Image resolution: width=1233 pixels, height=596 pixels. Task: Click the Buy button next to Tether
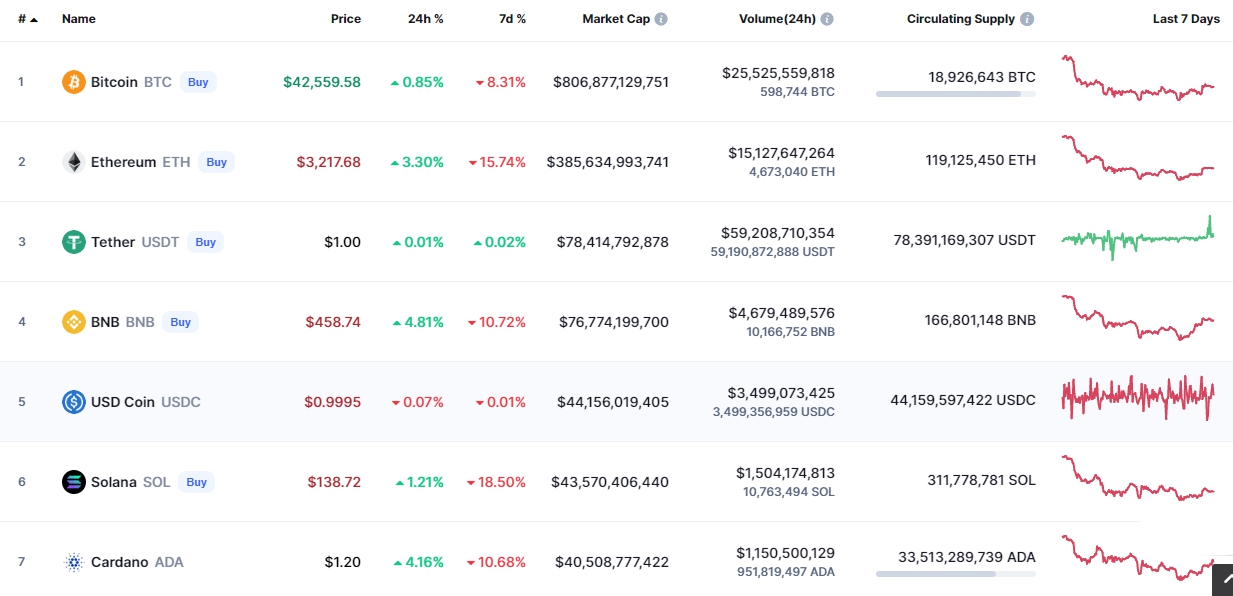click(205, 242)
